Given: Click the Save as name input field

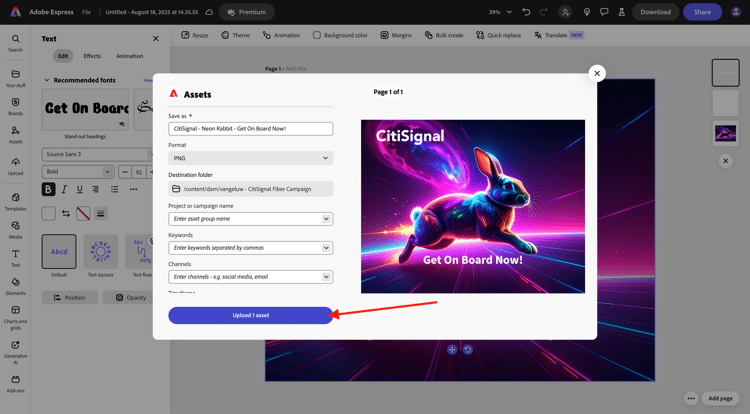Looking at the screenshot, I should [x=251, y=129].
